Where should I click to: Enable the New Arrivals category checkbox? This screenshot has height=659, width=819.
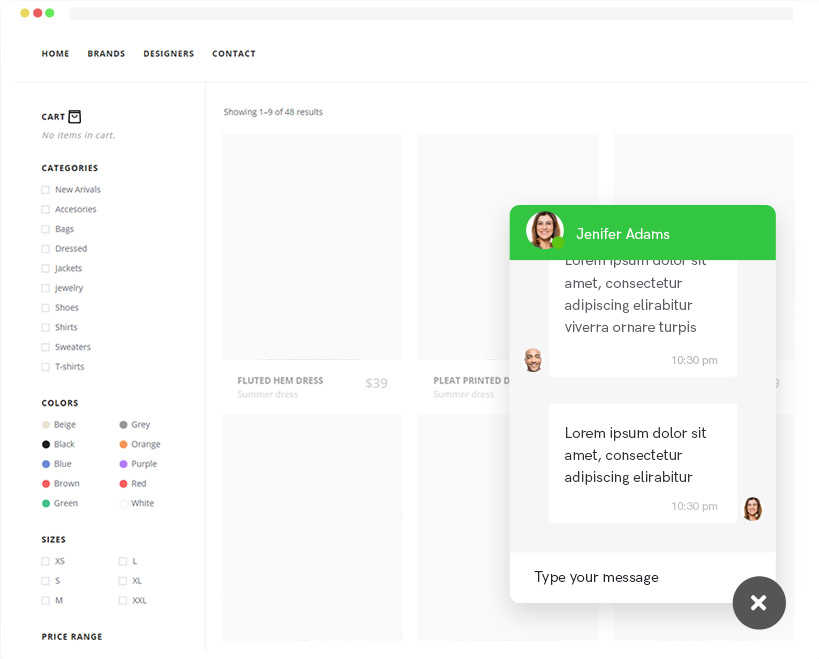(45, 190)
